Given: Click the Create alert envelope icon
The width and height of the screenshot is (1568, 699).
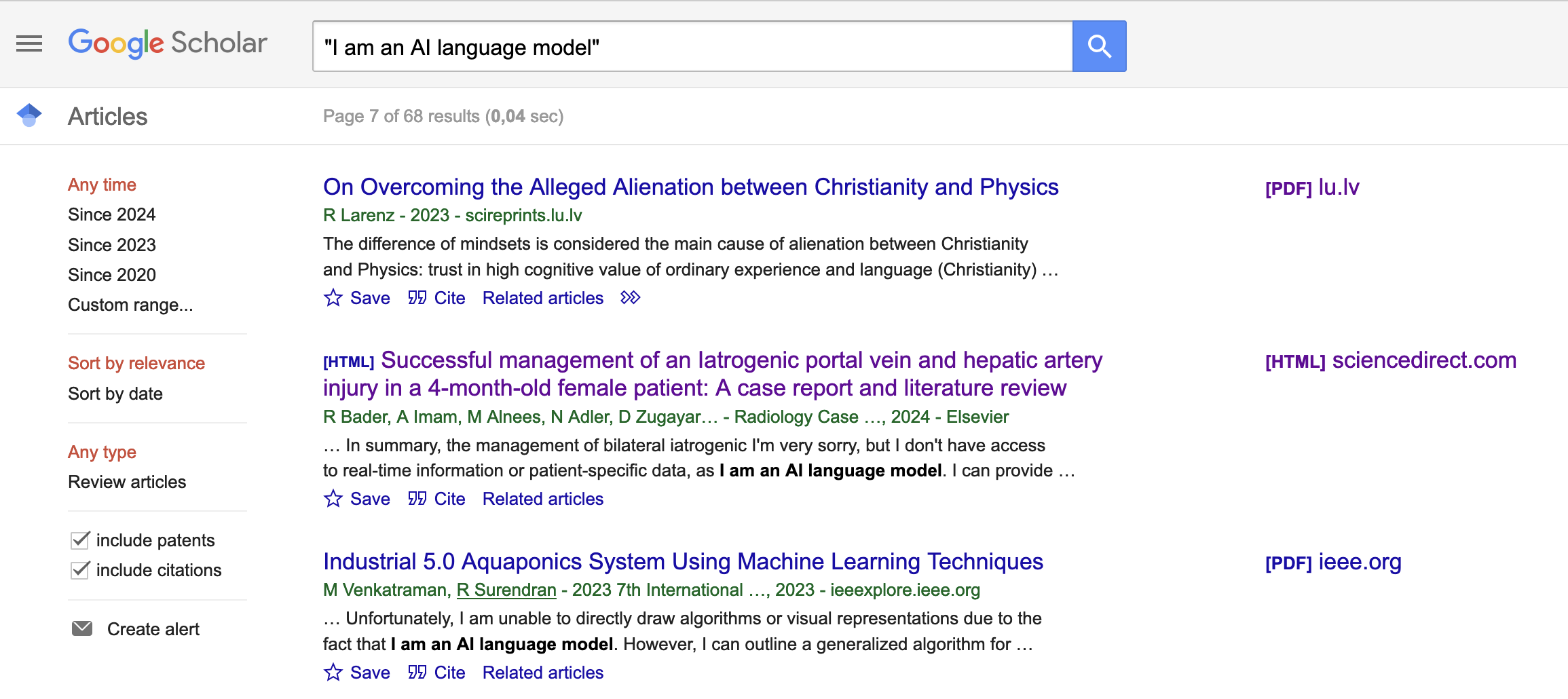Looking at the screenshot, I should pos(82,628).
